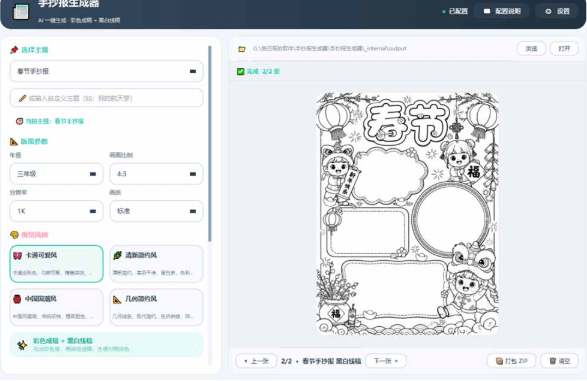Go to next image with 下一张
Screen dimensions: 587x381
[386, 361]
